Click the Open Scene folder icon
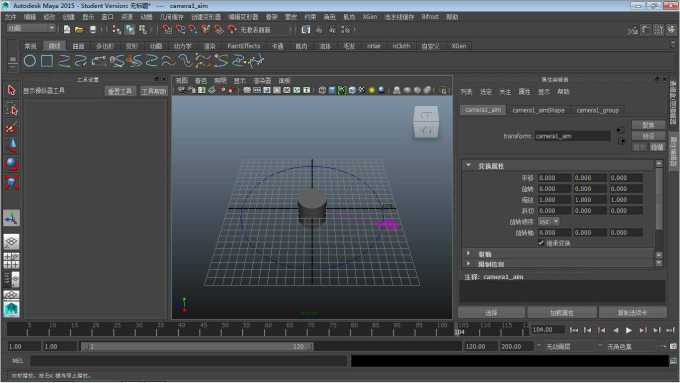The height and width of the screenshot is (383, 680). (x=79, y=29)
